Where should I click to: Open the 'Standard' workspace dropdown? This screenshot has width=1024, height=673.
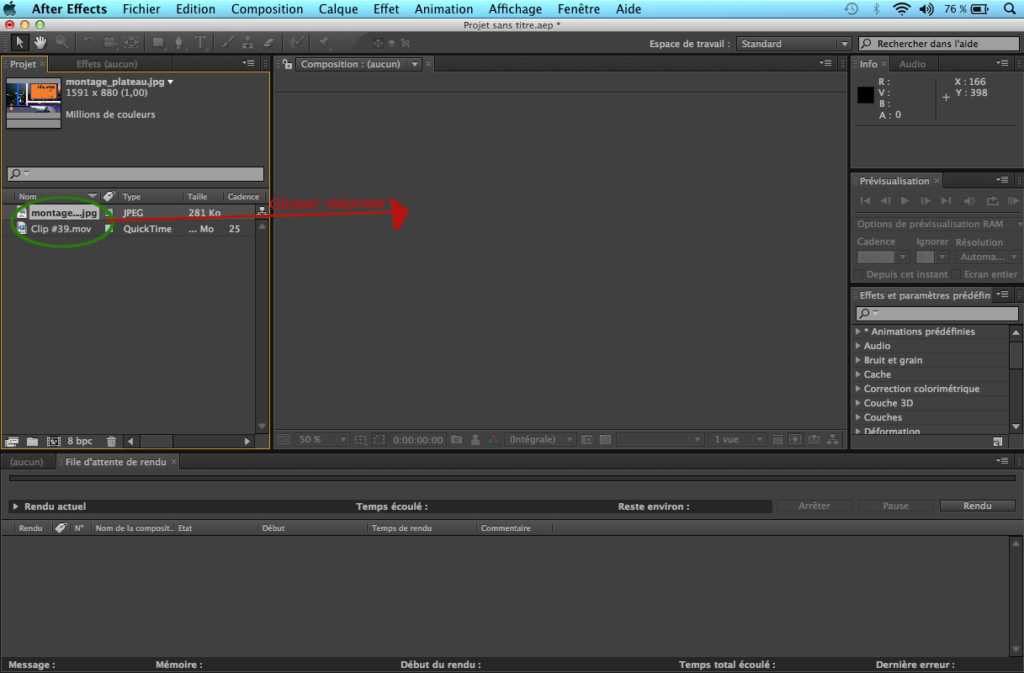click(x=794, y=44)
